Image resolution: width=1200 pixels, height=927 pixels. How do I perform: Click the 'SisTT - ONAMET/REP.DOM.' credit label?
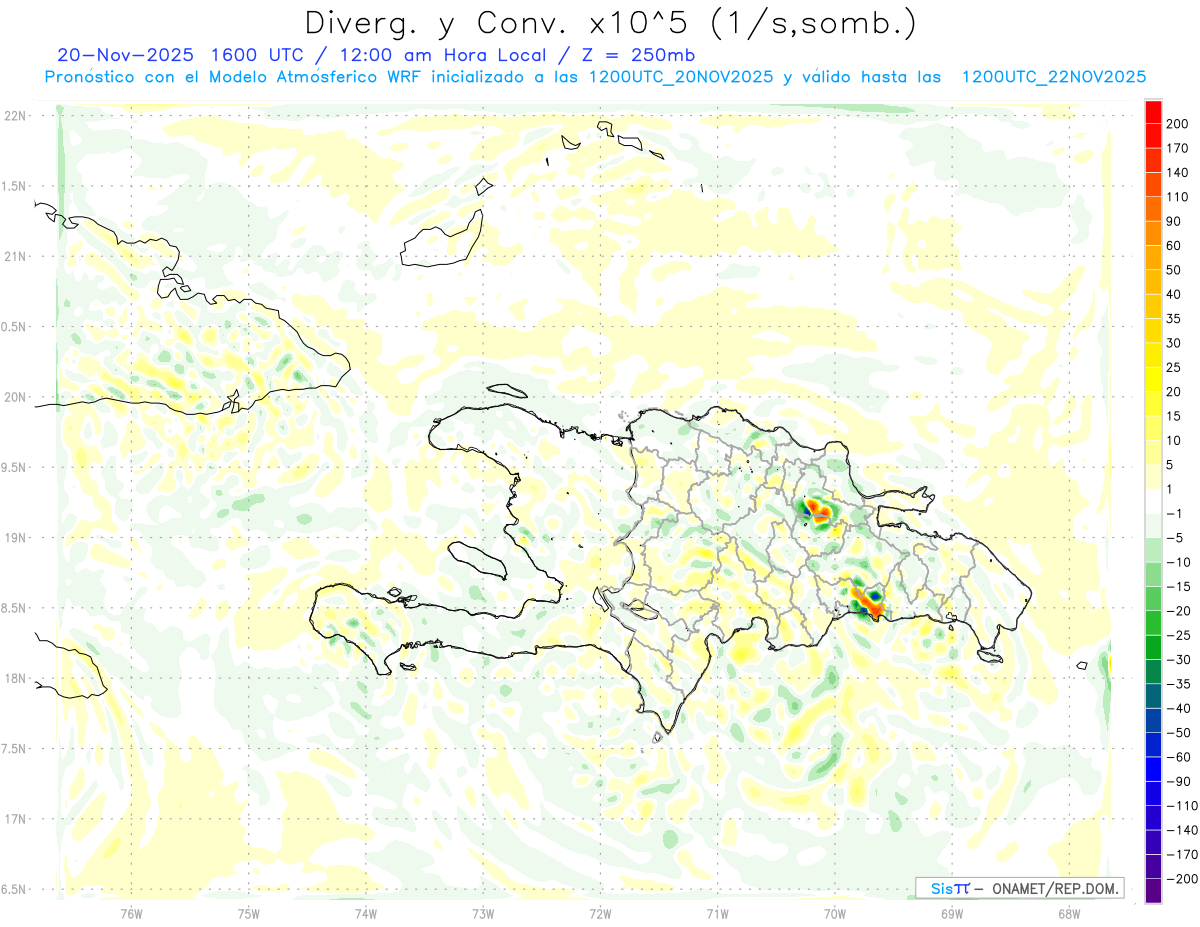pos(1020,888)
